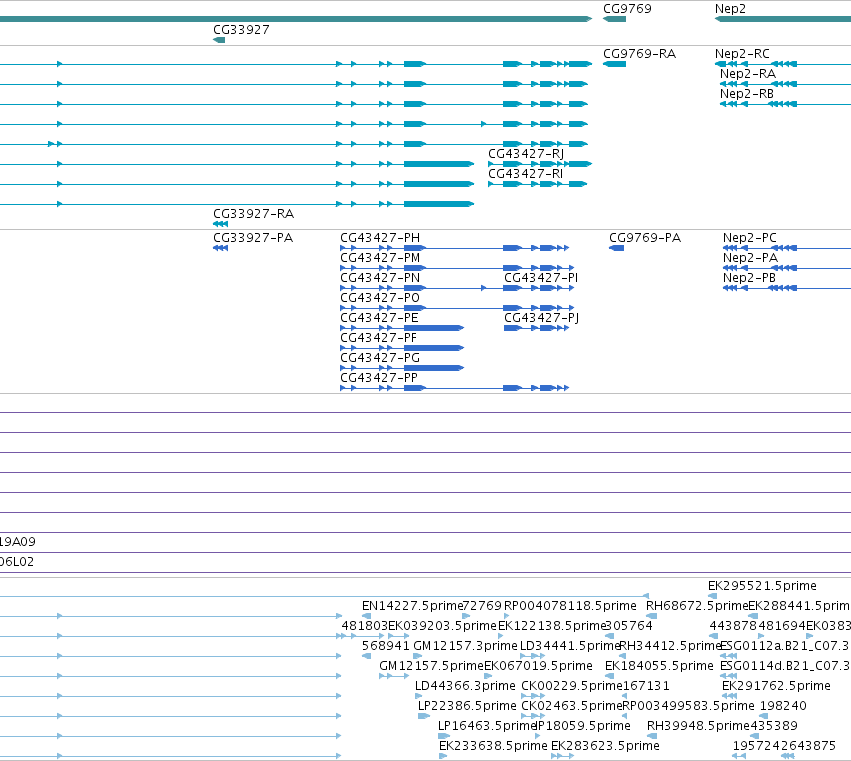Click the EK122138.5prime EST label
The width and height of the screenshot is (851, 761).
551,626
